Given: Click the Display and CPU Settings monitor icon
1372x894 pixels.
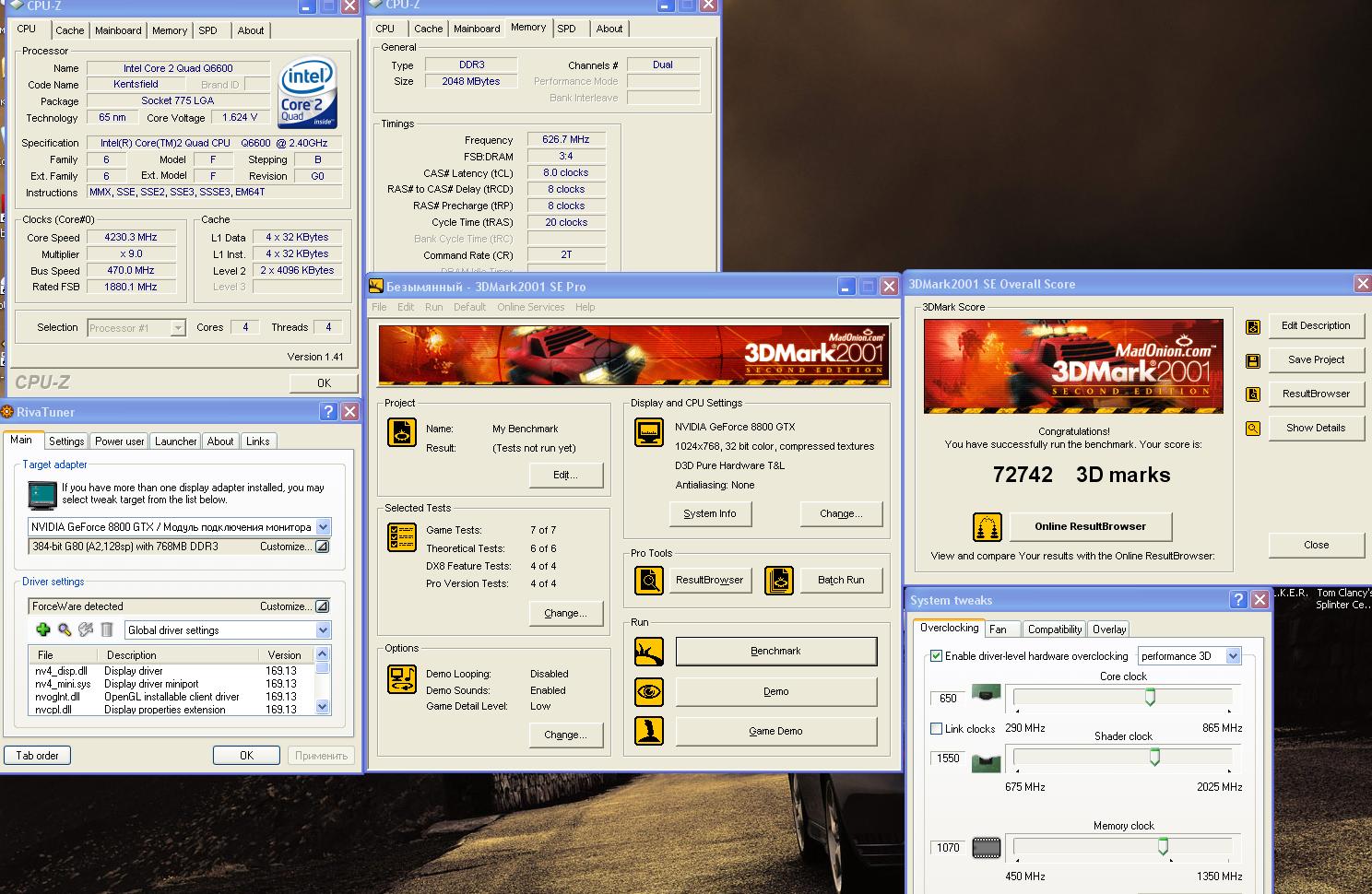Looking at the screenshot, I should tap(649, 431).
